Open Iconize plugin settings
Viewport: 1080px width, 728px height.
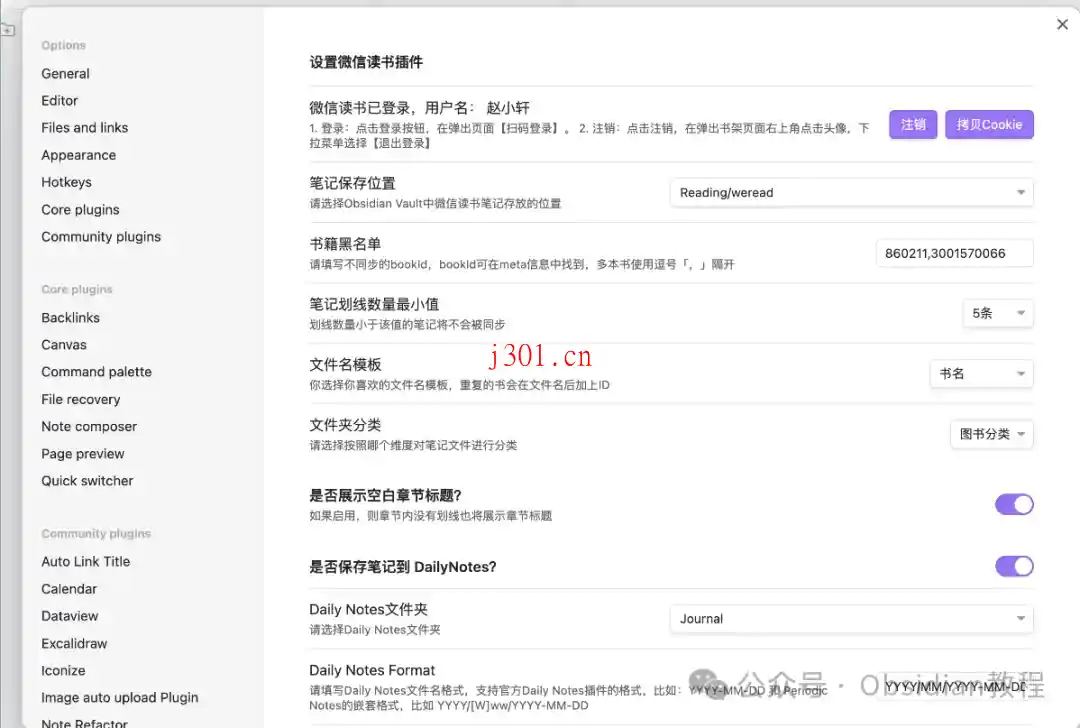point(63,670)
